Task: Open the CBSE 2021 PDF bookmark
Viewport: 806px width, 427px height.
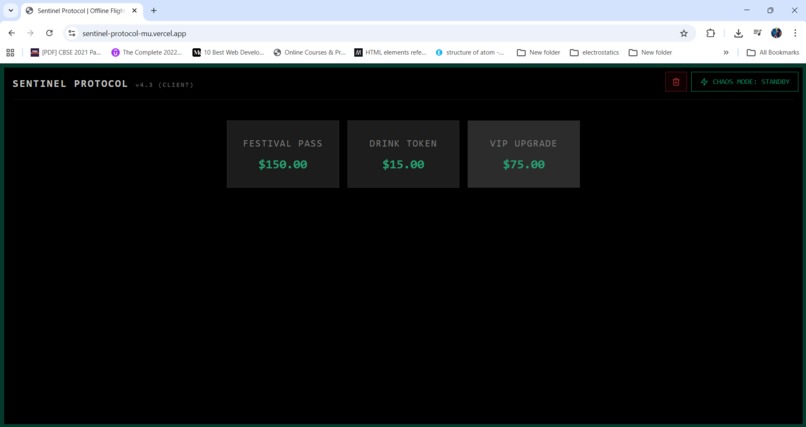Action: pyautogui.click(x=66, y=52)
